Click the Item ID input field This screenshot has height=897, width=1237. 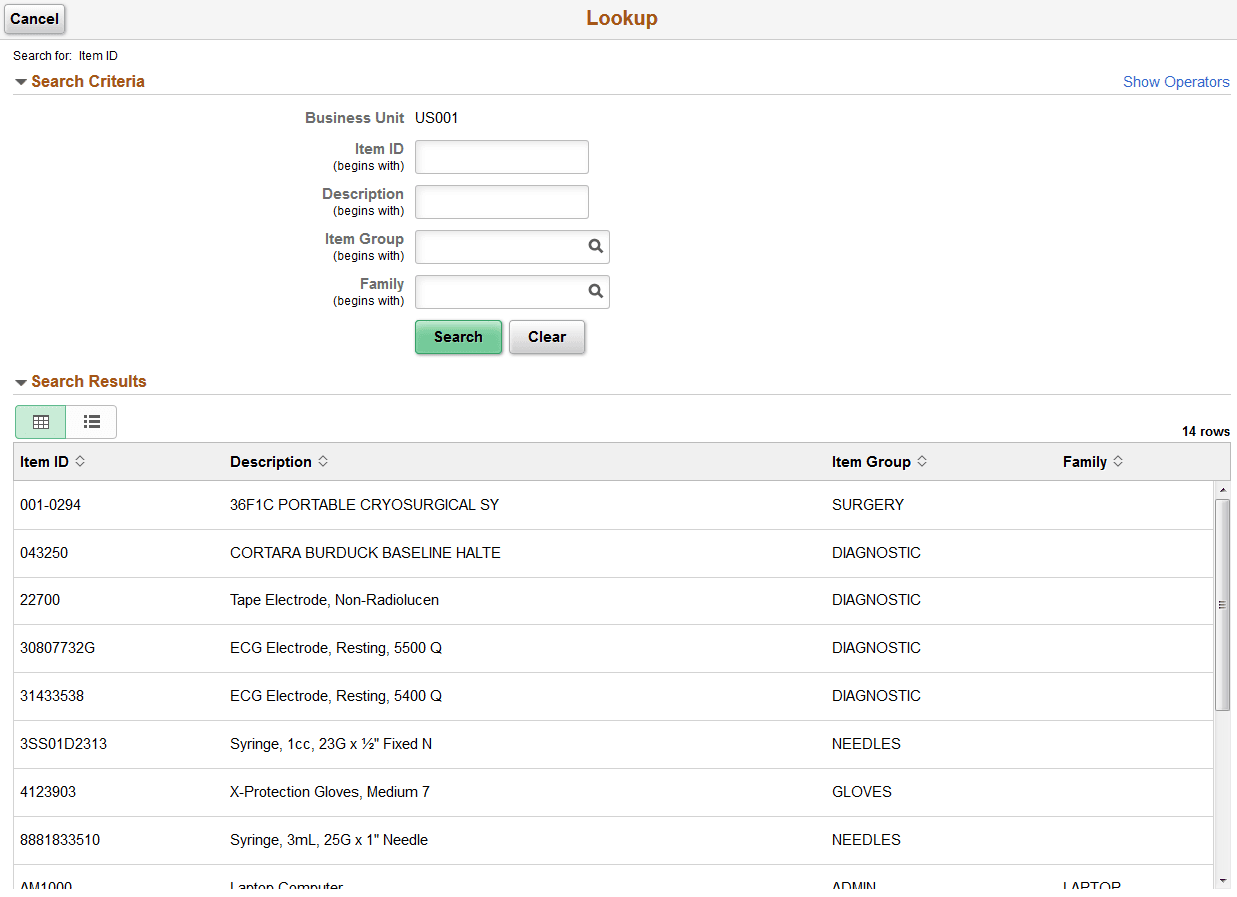(501, 157)
